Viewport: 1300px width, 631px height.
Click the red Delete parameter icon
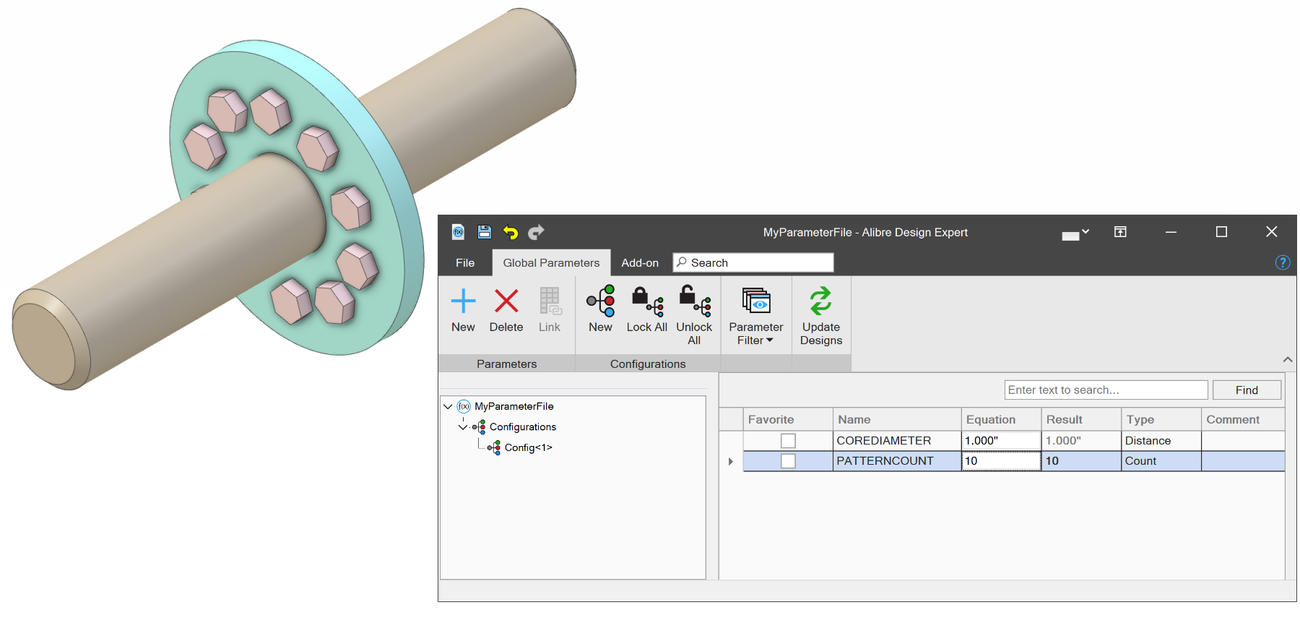point(506,301)
